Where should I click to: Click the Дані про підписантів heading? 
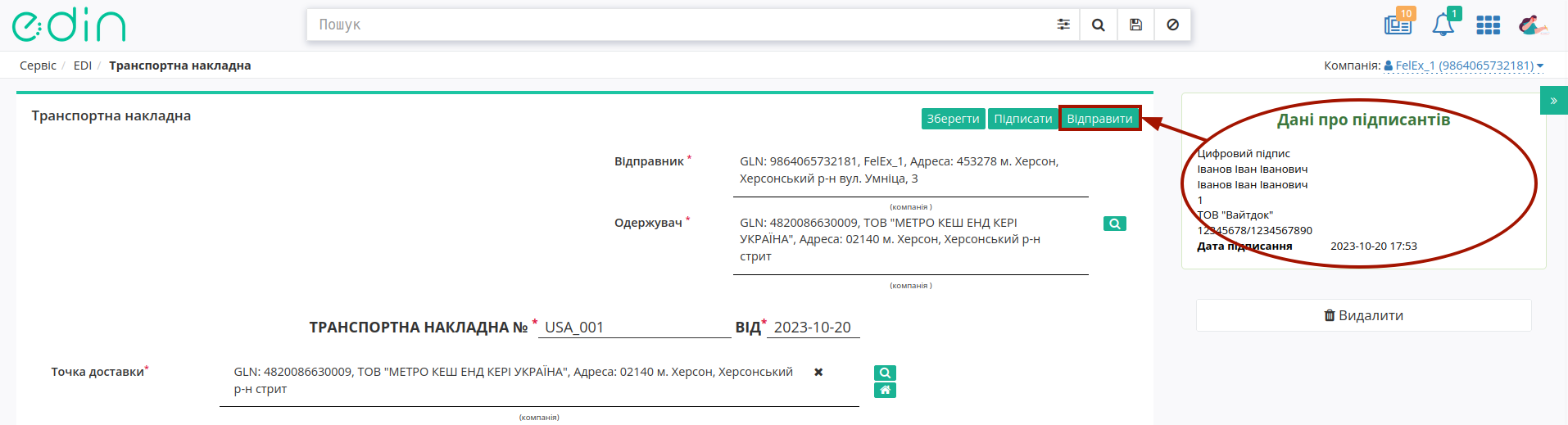(x=1363, y=120)
